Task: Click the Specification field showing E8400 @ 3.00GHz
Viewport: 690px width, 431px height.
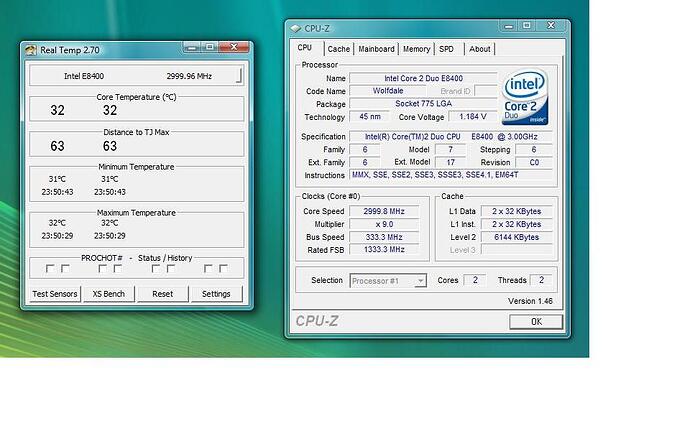Action: [451, 136]
